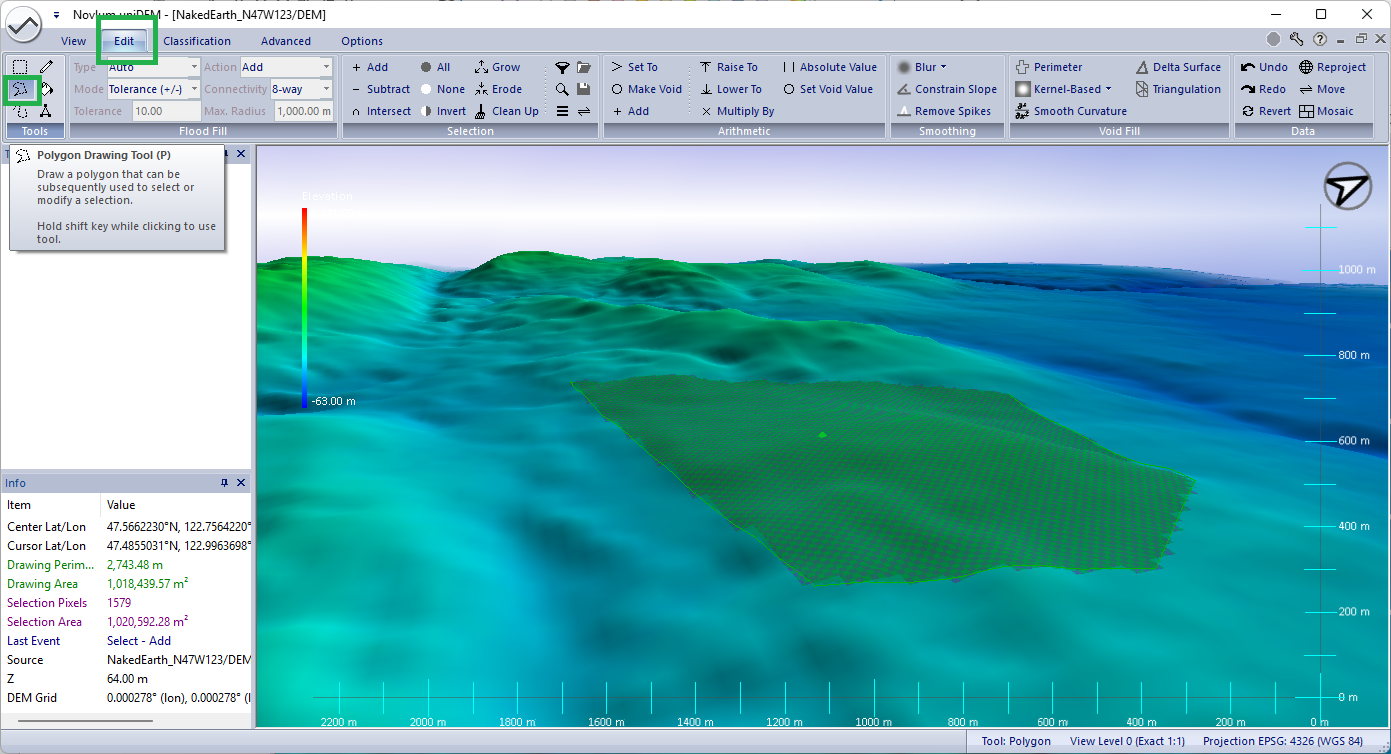Click Multiply By in Arithmetic group

pyautogui.click(x=737, y=111)
